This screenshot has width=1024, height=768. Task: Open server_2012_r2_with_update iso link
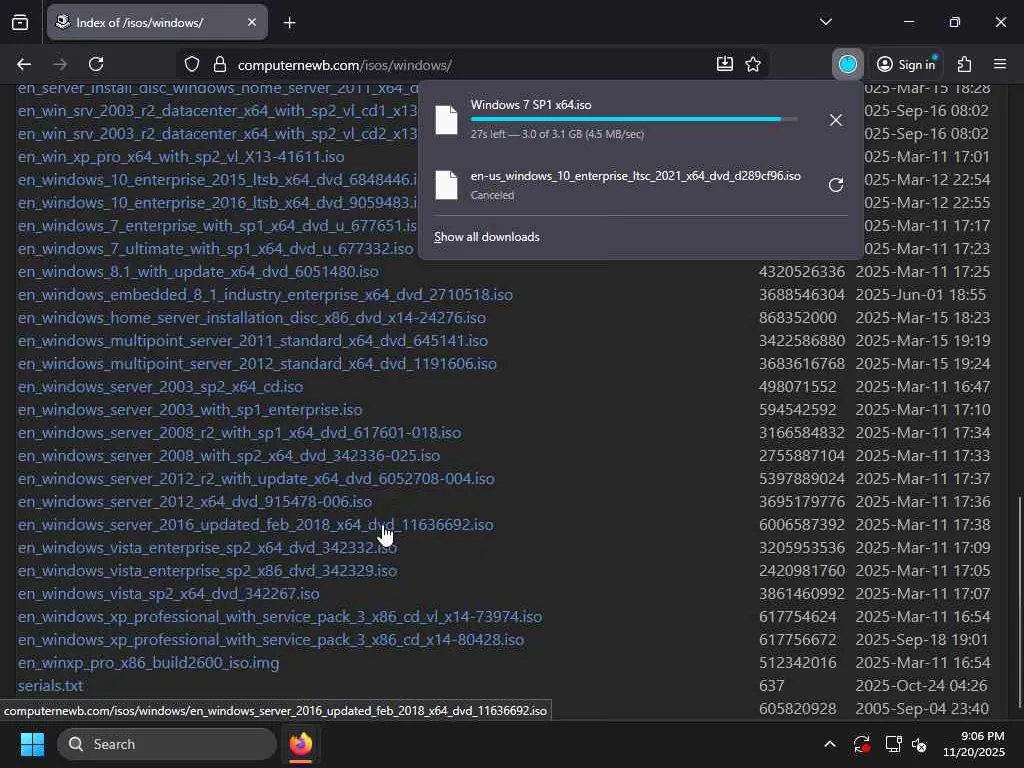coord(256,479)
